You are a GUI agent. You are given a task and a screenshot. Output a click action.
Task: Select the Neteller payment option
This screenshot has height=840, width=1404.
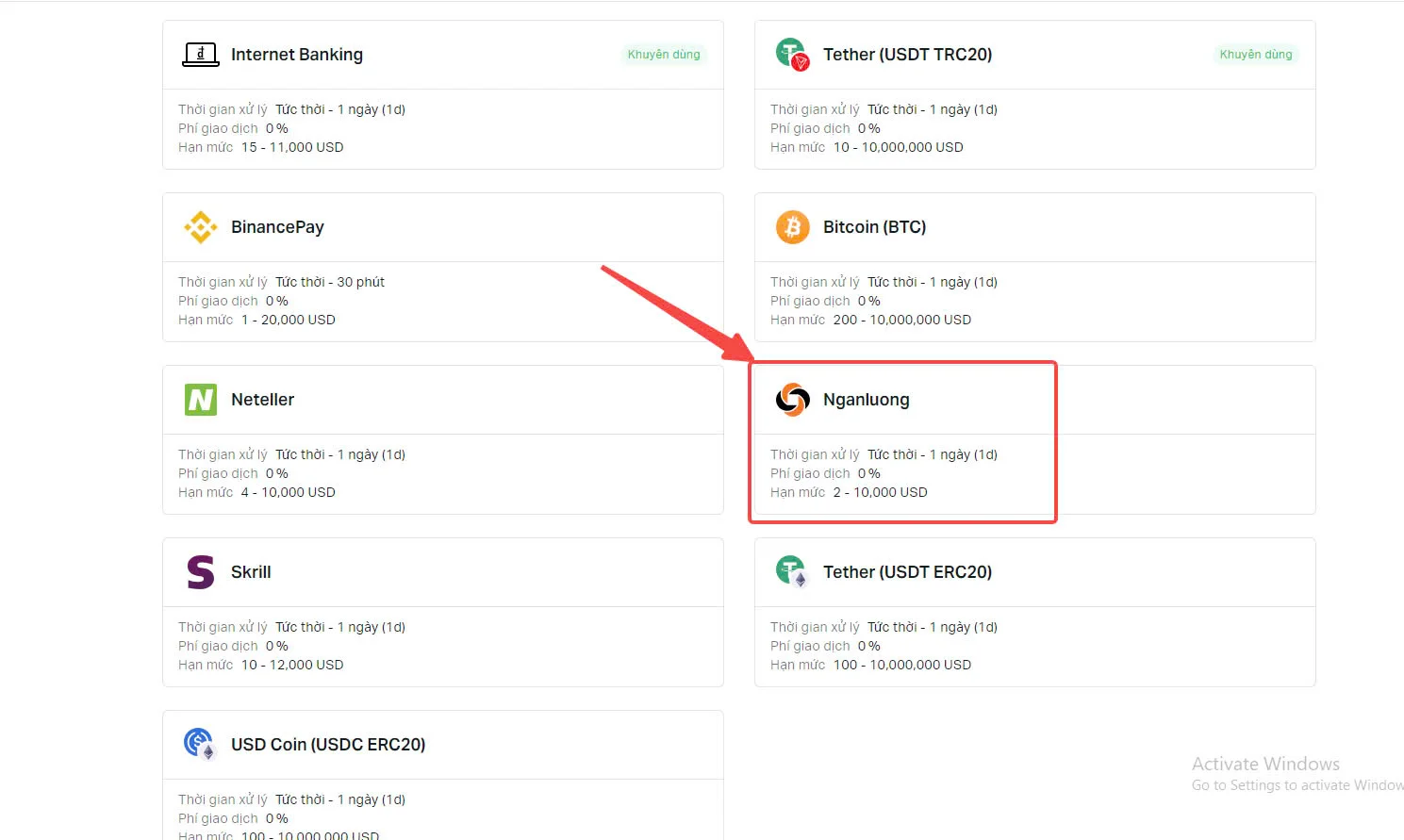click(x=262, y=400)
